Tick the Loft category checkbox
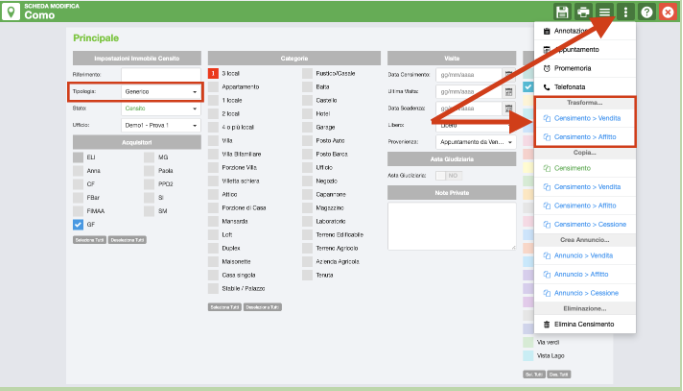683x391 pixels. point(213,235)
